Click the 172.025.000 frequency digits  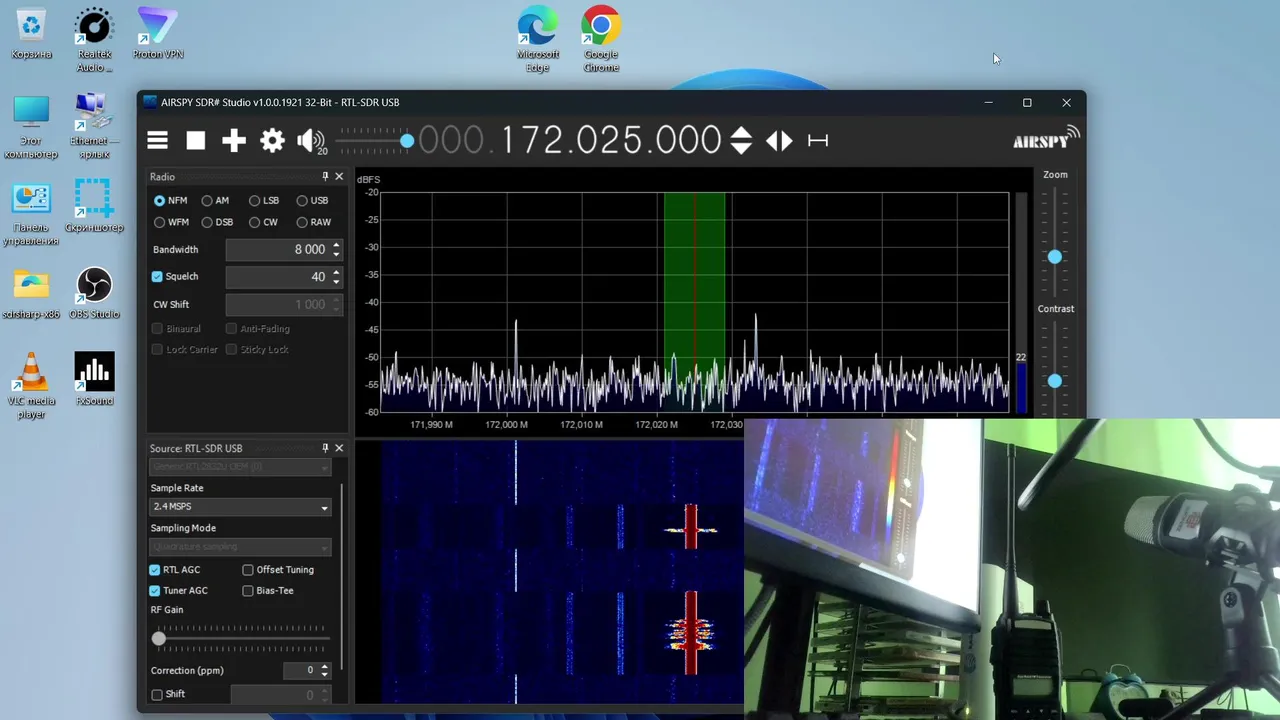(x=611, y=140)
